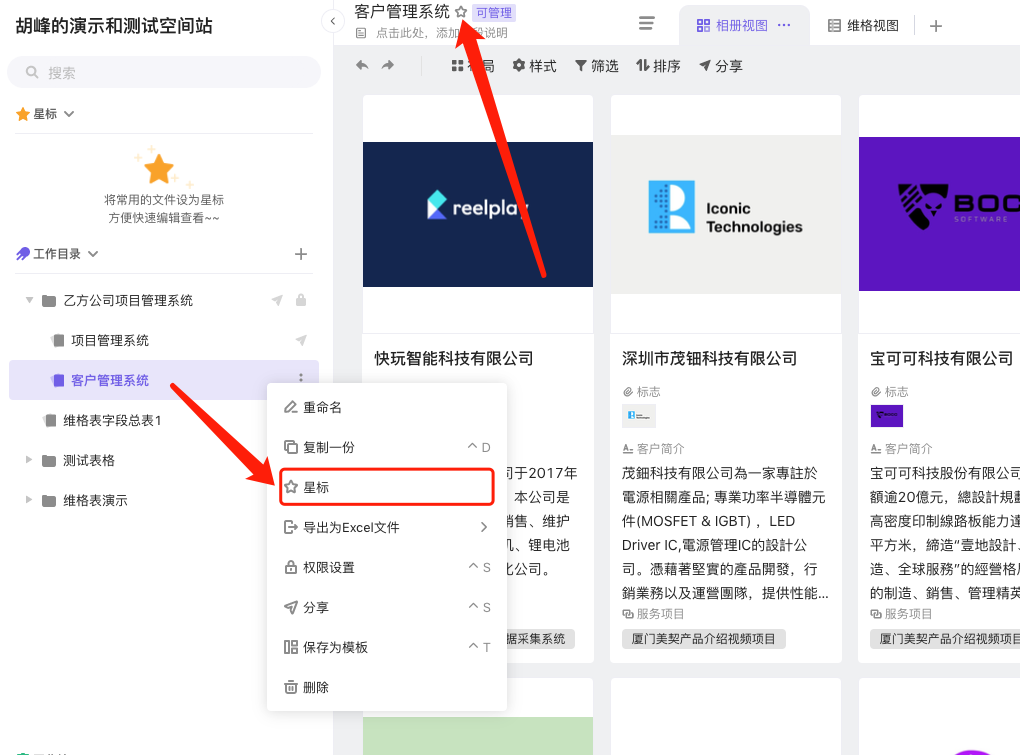Redo the last undone action
Viewport: 1020px width, 755px height.
[388, 65]
